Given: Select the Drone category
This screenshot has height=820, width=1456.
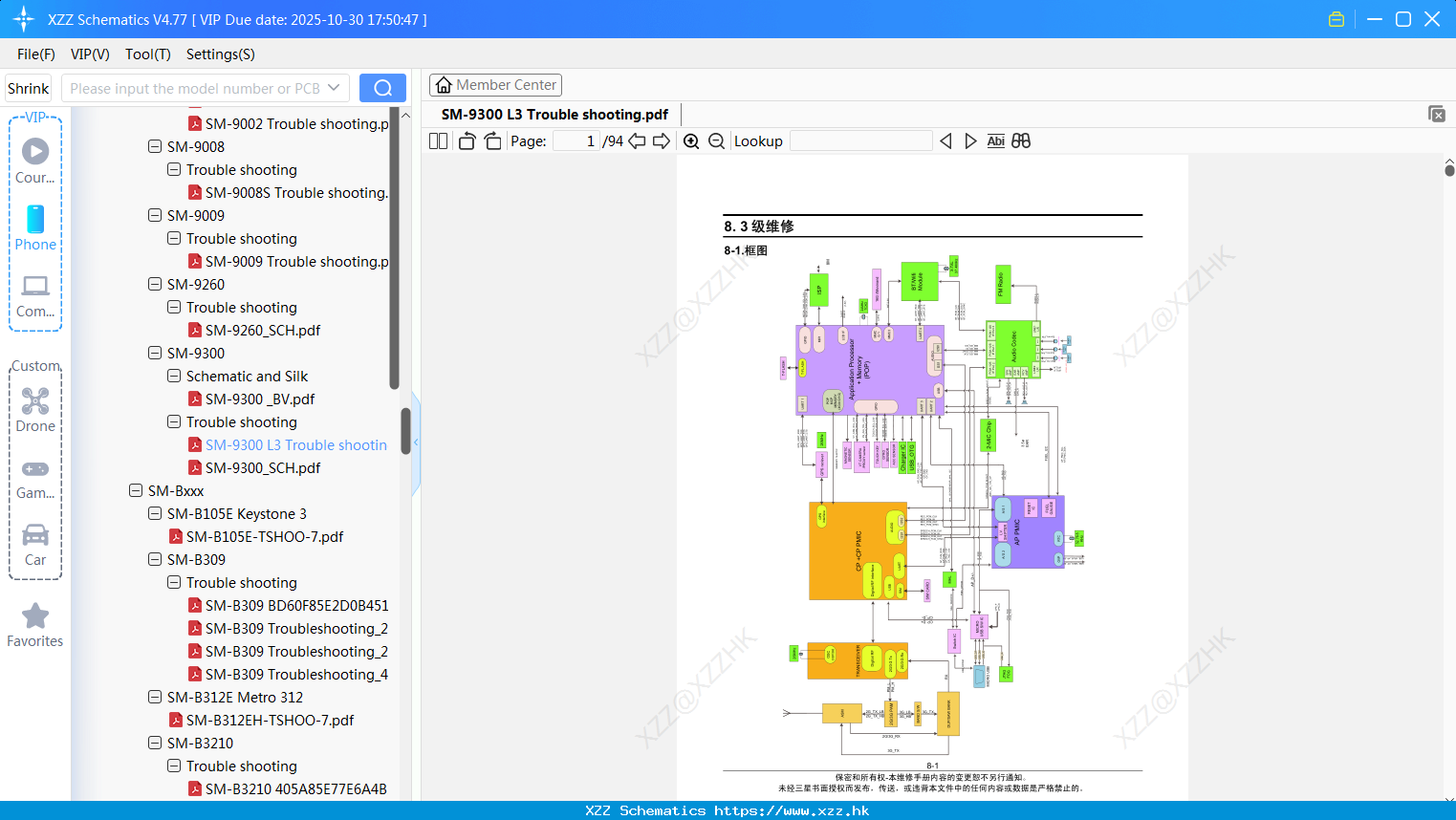Looking at the screenshot, I should pyautogui.click(x=35, y=409).
